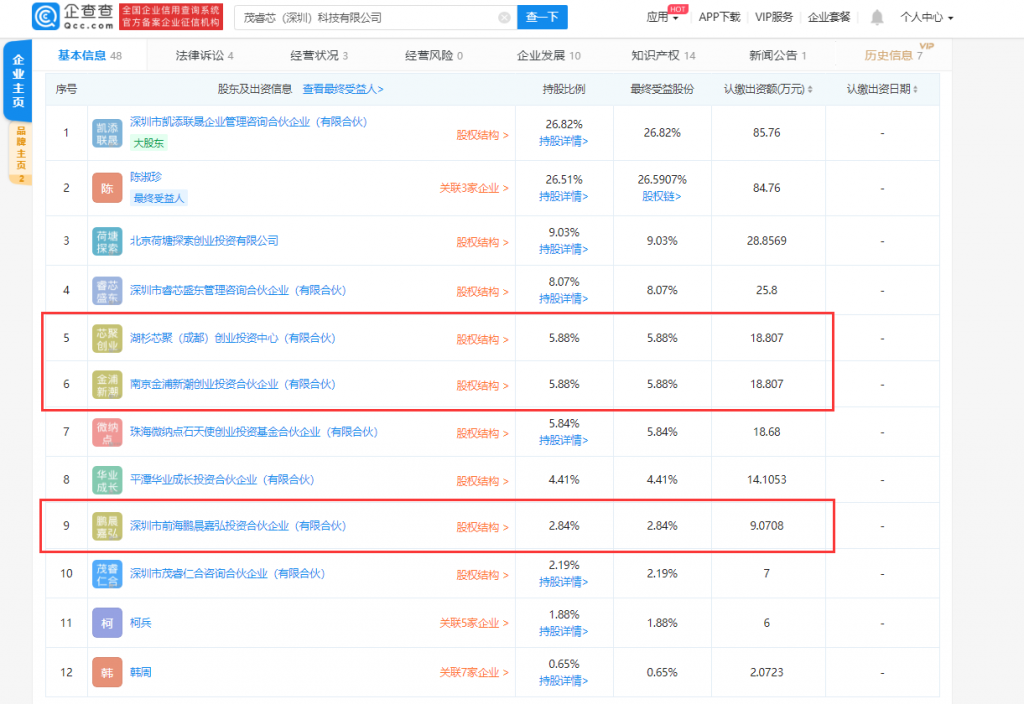
Task: Click the 微纳点 shareholder logo
Action: (108, 432)
